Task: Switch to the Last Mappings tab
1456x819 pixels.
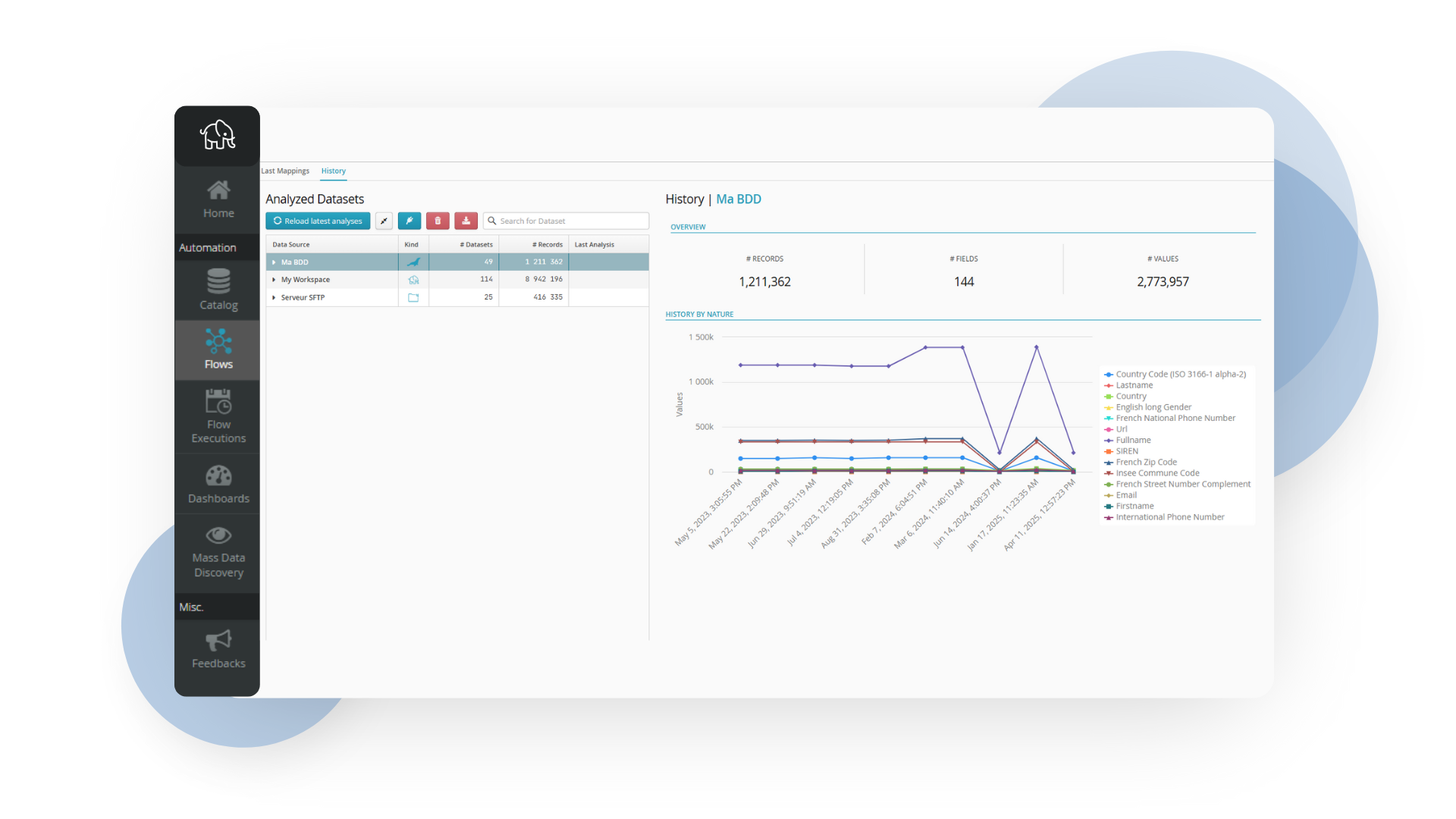Action: 285,171
